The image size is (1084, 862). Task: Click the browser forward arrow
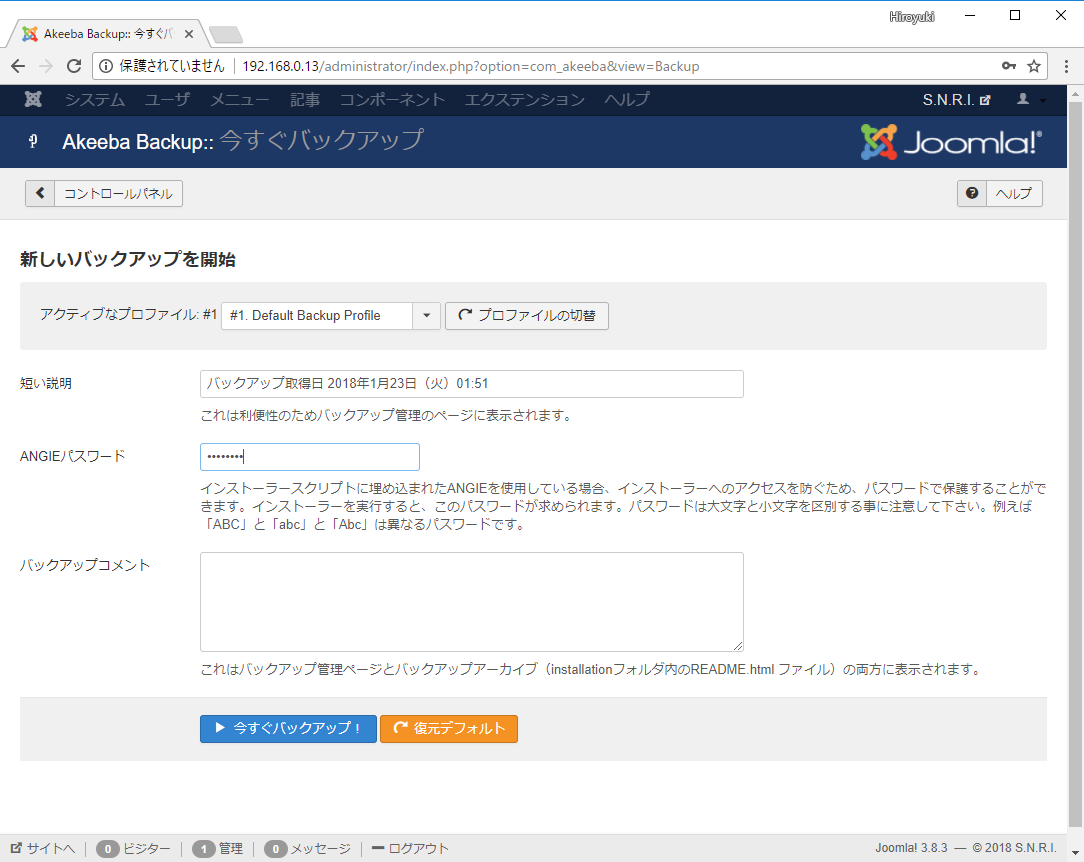point(46,66)
